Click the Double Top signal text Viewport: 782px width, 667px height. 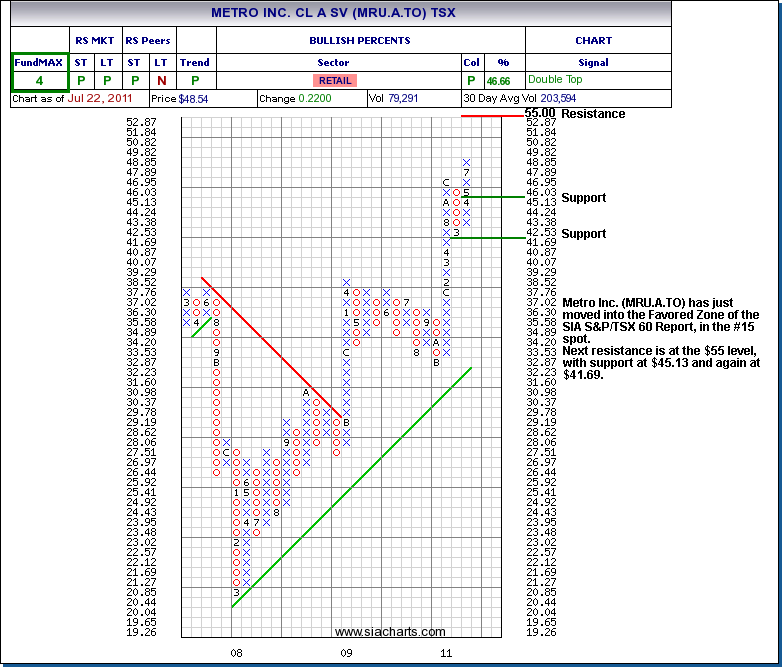click(x=558, y=80)
